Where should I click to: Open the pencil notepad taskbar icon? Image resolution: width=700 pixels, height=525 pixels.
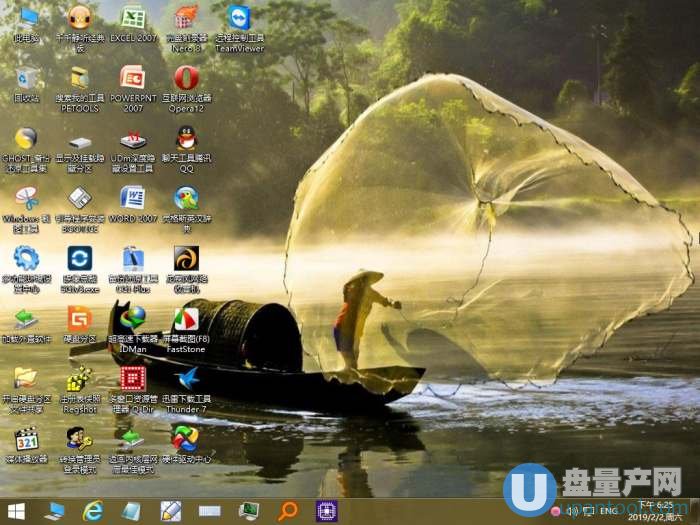[x=171, y=511]
